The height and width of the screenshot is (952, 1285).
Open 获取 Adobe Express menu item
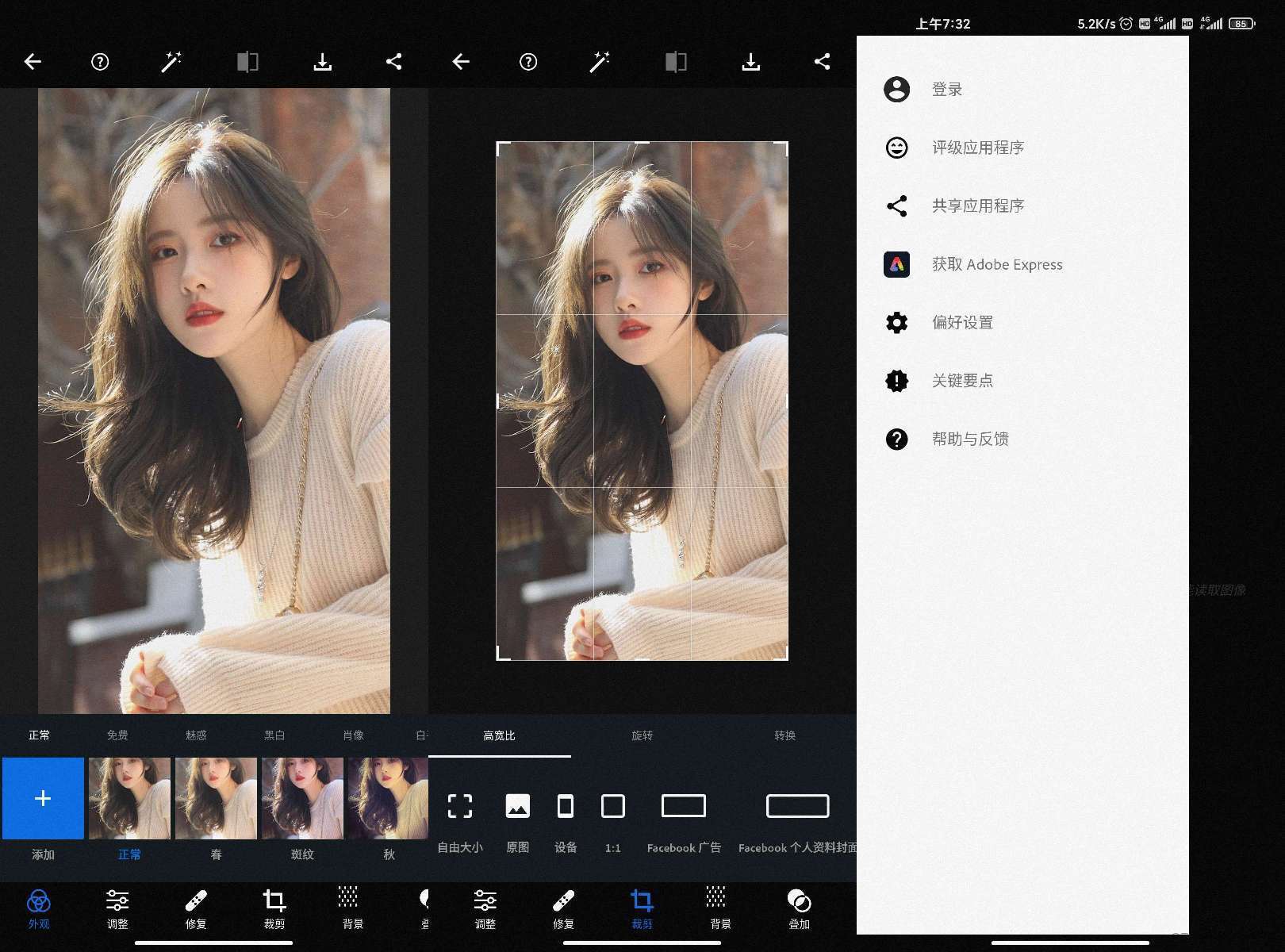(1022, 264)
